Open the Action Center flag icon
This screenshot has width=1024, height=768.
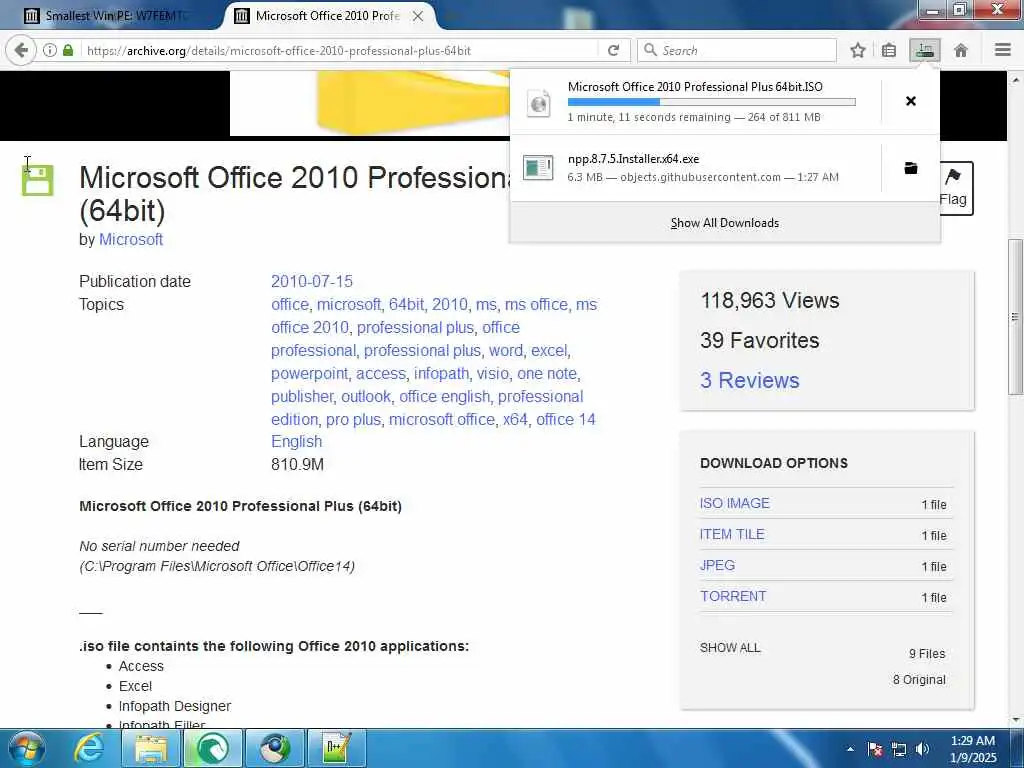875,749
